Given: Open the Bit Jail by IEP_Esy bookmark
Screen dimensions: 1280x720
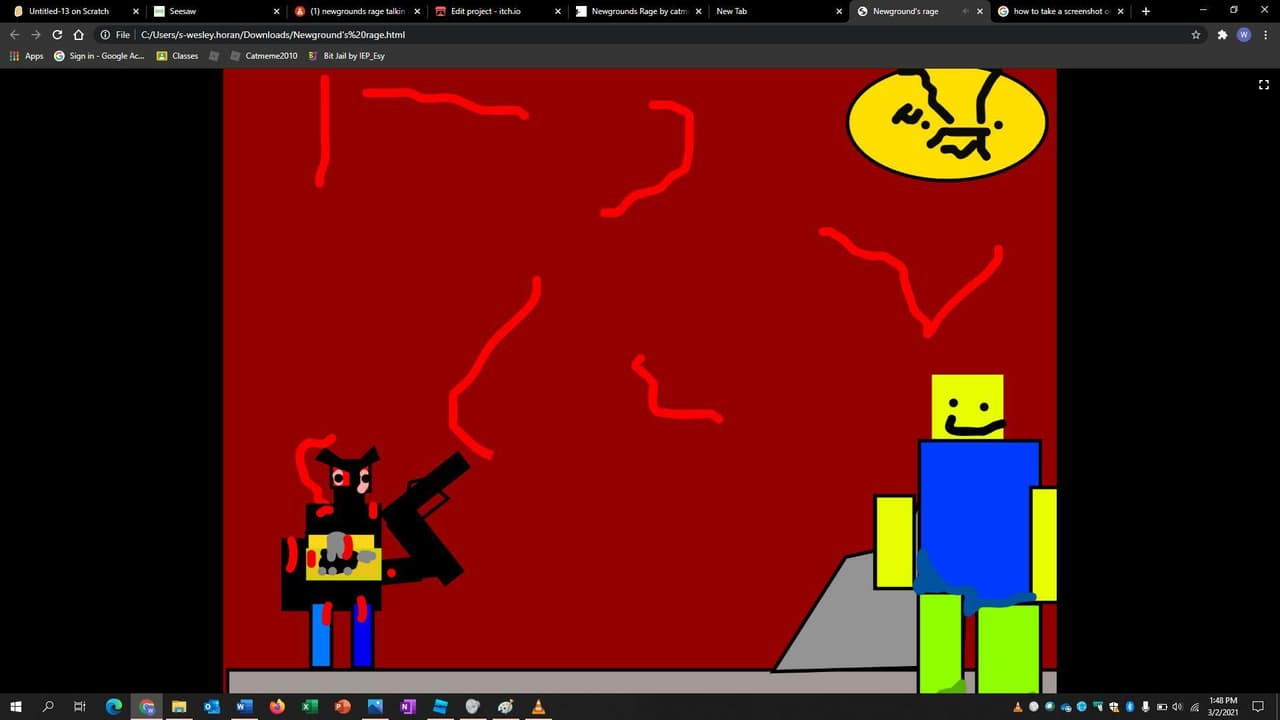Looking at the screenshot, I should pos(346,56).
